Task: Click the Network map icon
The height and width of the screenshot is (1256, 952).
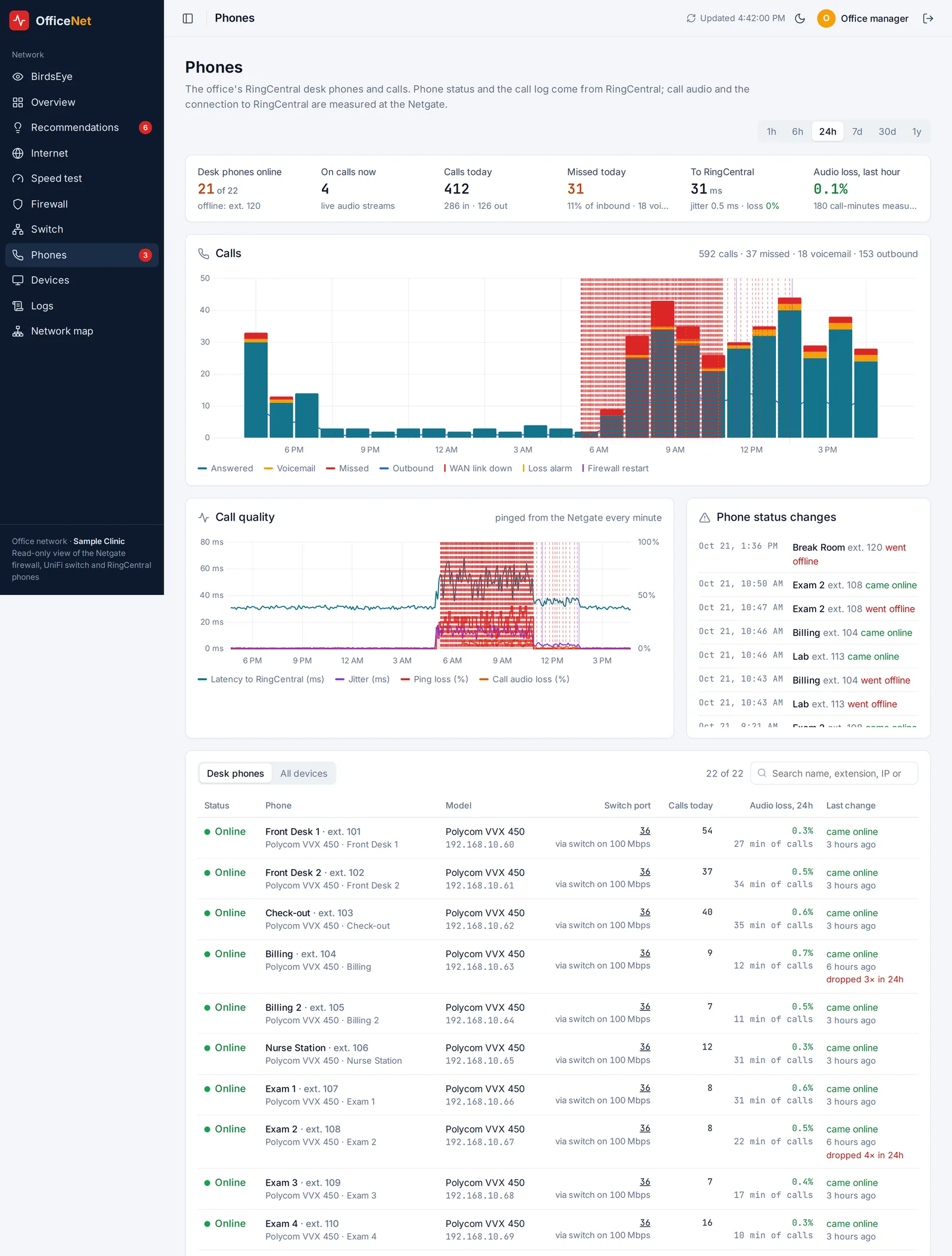Action: (18, 331)
